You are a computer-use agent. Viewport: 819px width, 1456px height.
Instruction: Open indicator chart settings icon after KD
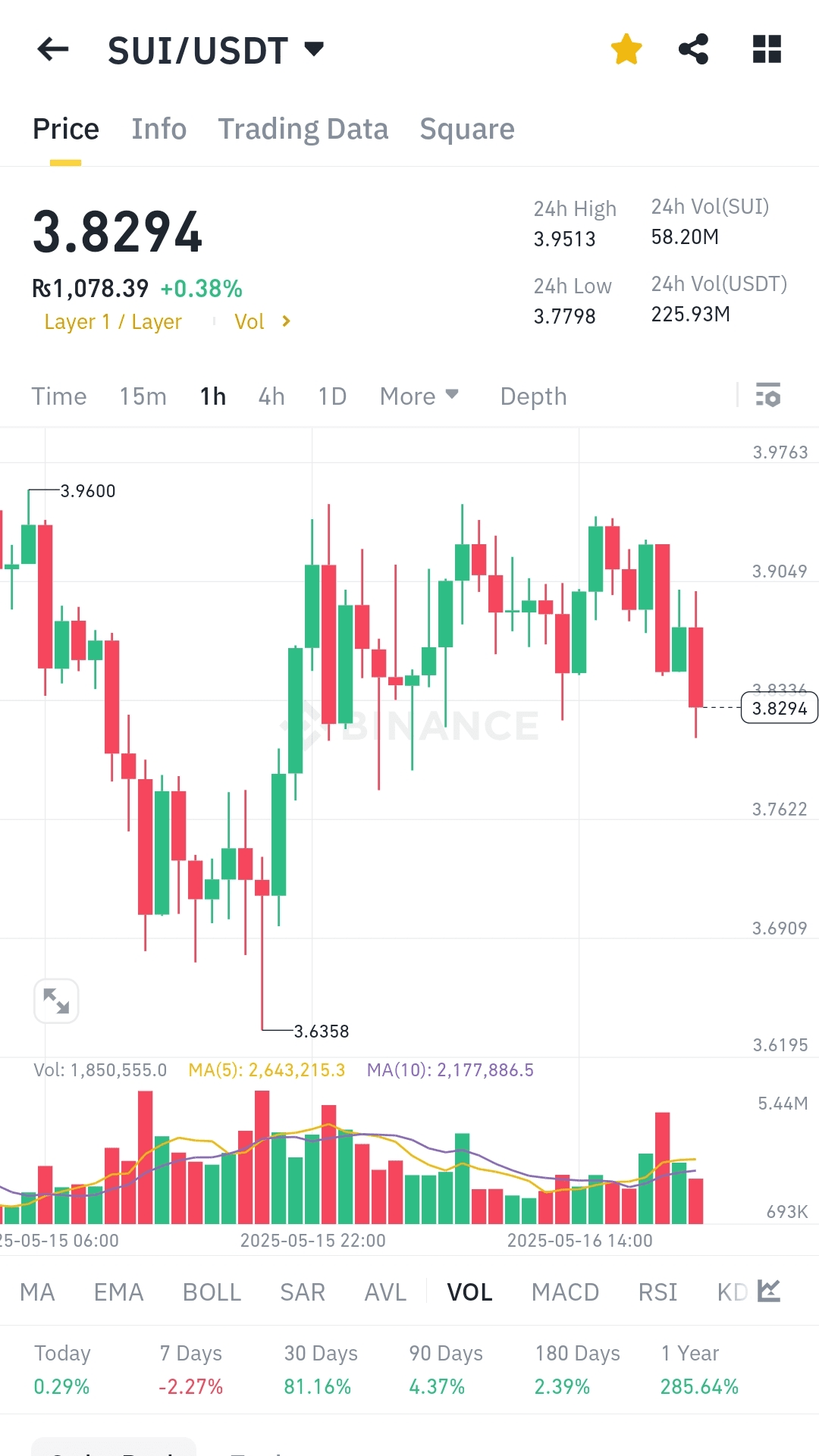[769, 1291]
